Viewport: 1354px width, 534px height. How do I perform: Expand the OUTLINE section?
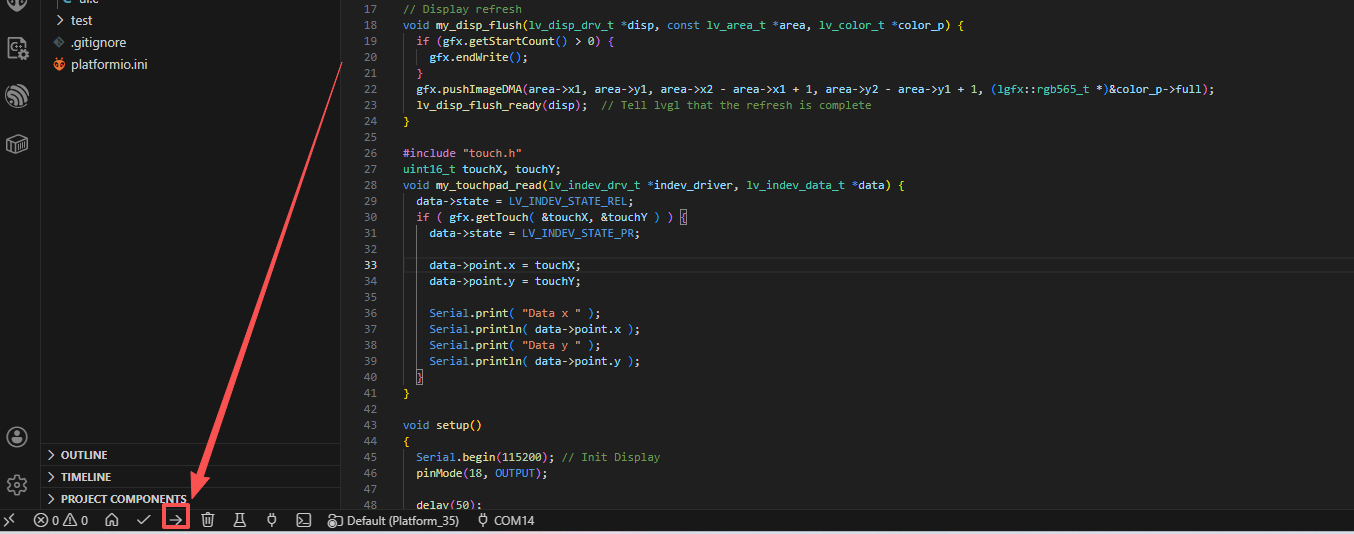(84, 455)
